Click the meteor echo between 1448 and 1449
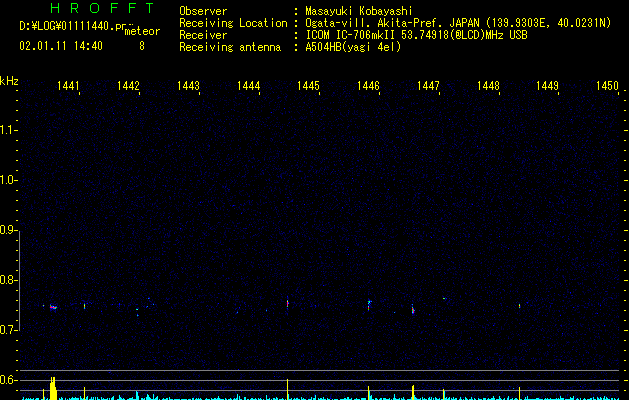This screenshot has height=400, width=629. 519,306
